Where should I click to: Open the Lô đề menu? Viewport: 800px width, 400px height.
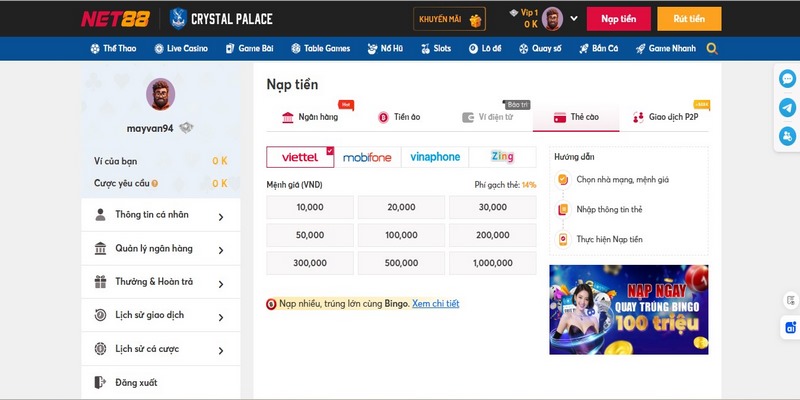tap(485, 48)
